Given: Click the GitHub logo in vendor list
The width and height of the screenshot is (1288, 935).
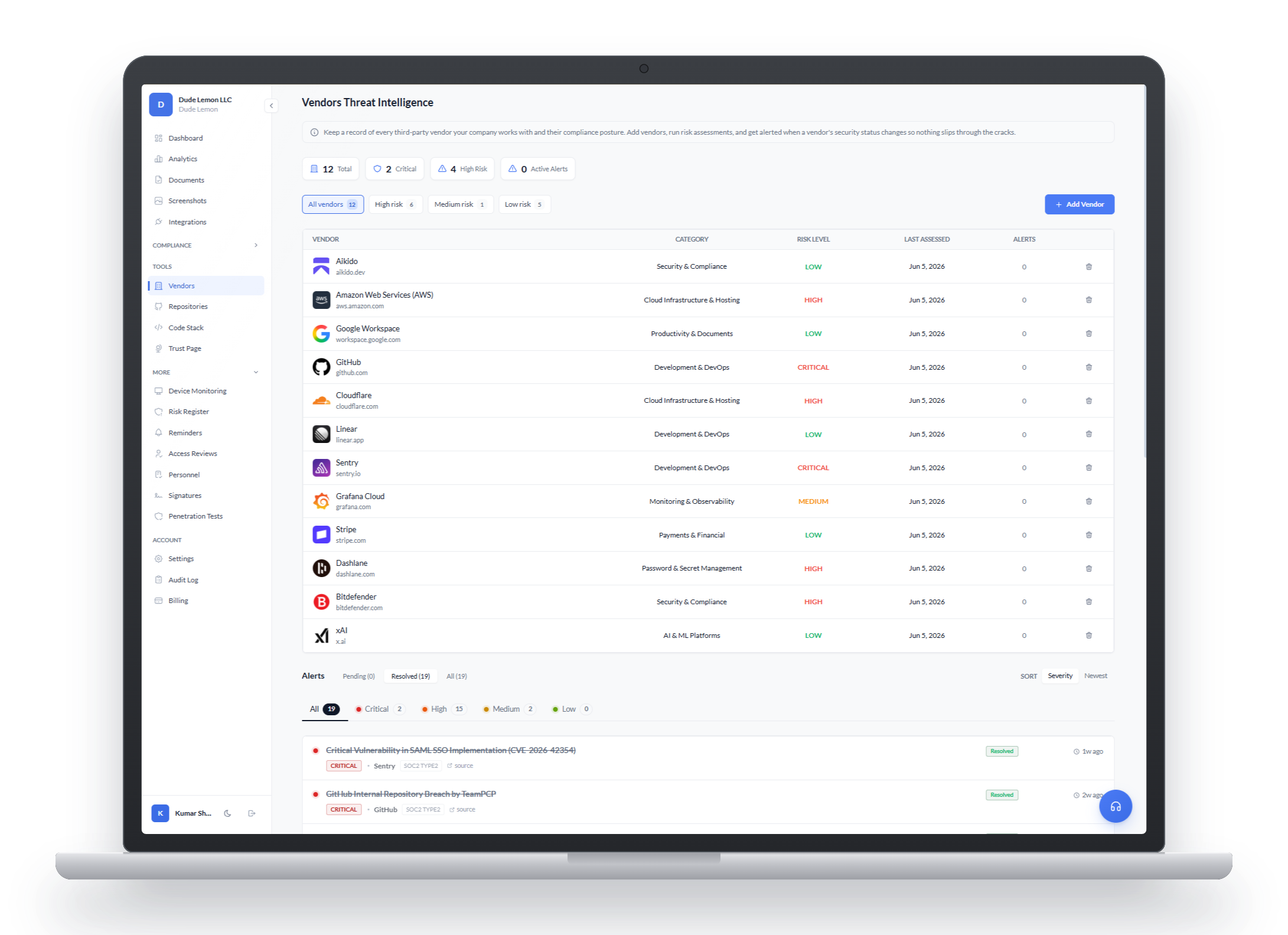Looking at the screenshot, I should (x=321, y=367).
